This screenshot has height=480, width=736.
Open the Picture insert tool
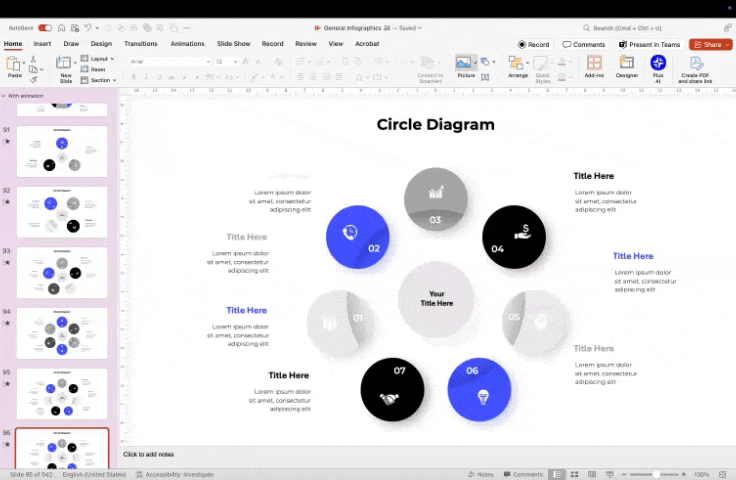coord(465,64)
